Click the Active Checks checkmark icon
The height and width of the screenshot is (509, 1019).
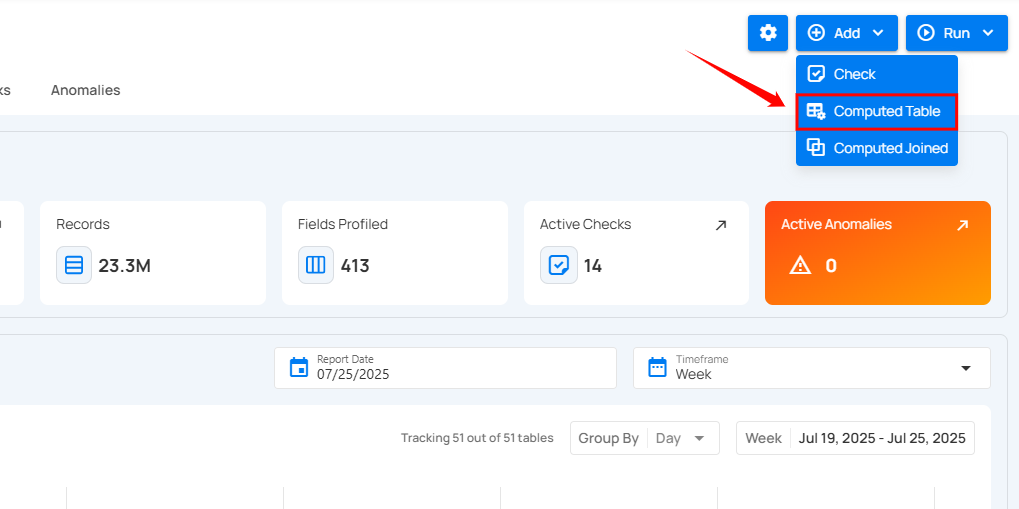558,266
